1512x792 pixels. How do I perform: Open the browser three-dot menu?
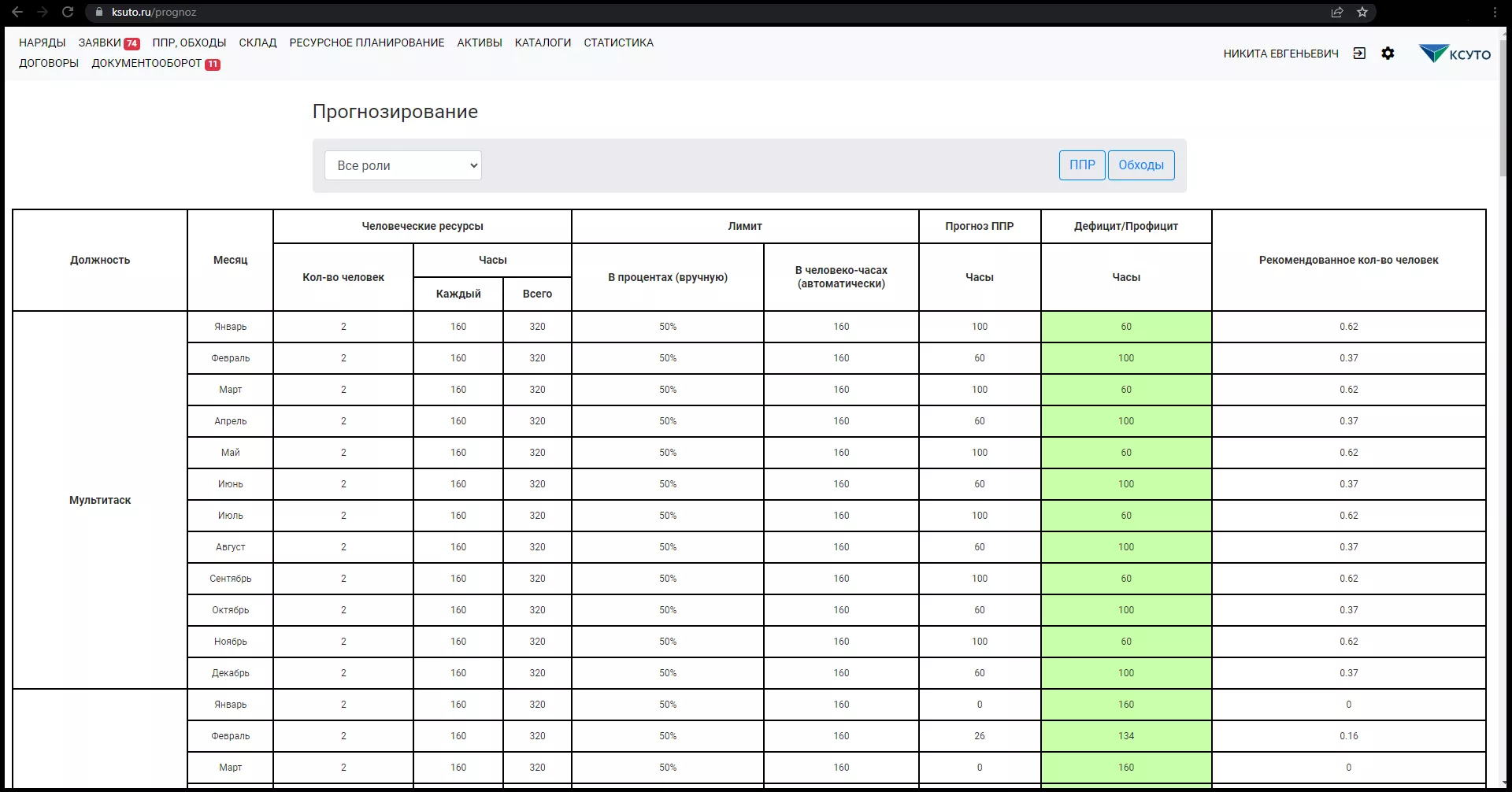tap(1495, 12)
